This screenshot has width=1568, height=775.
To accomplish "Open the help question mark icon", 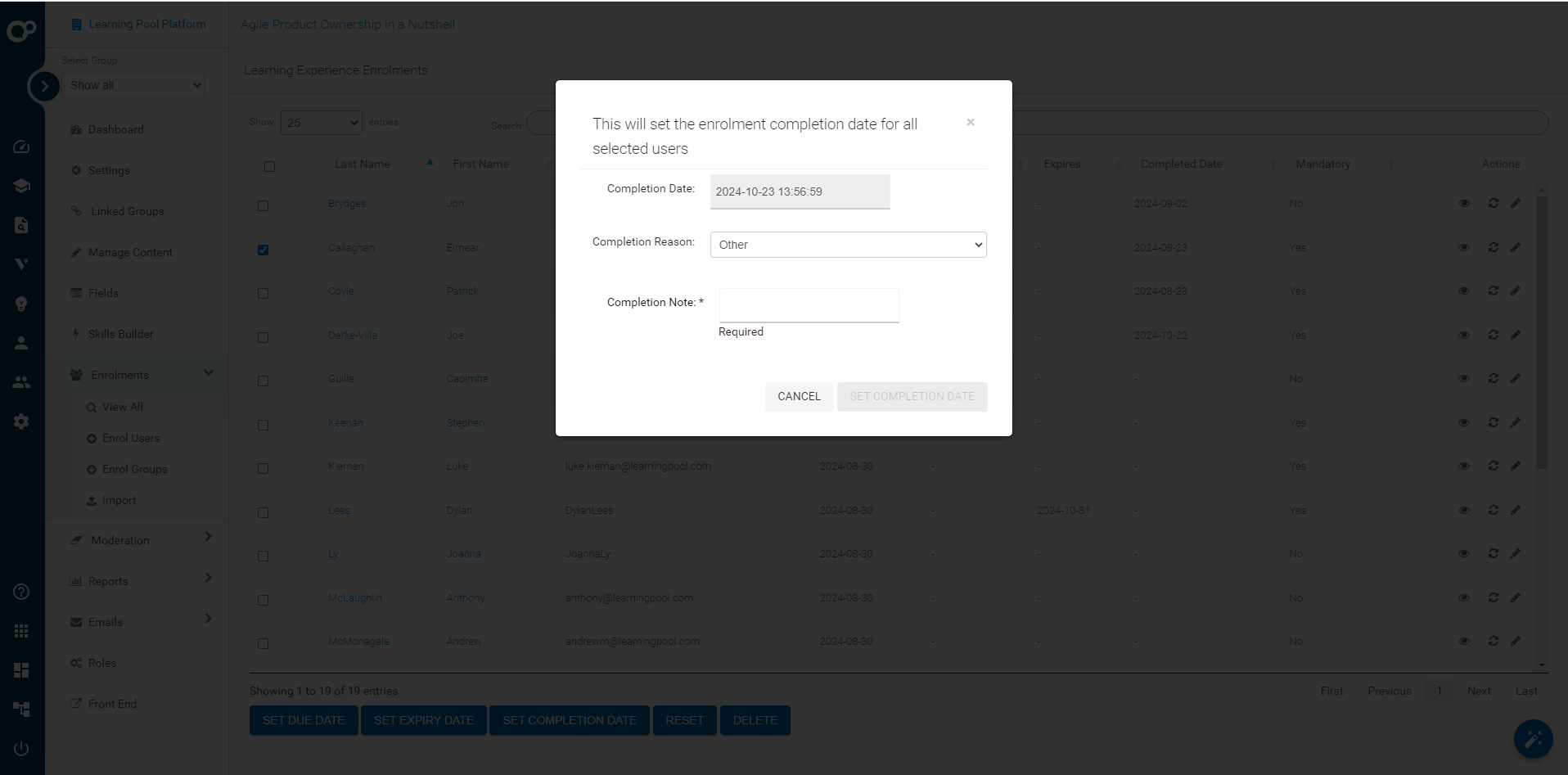I will [21, 592].
